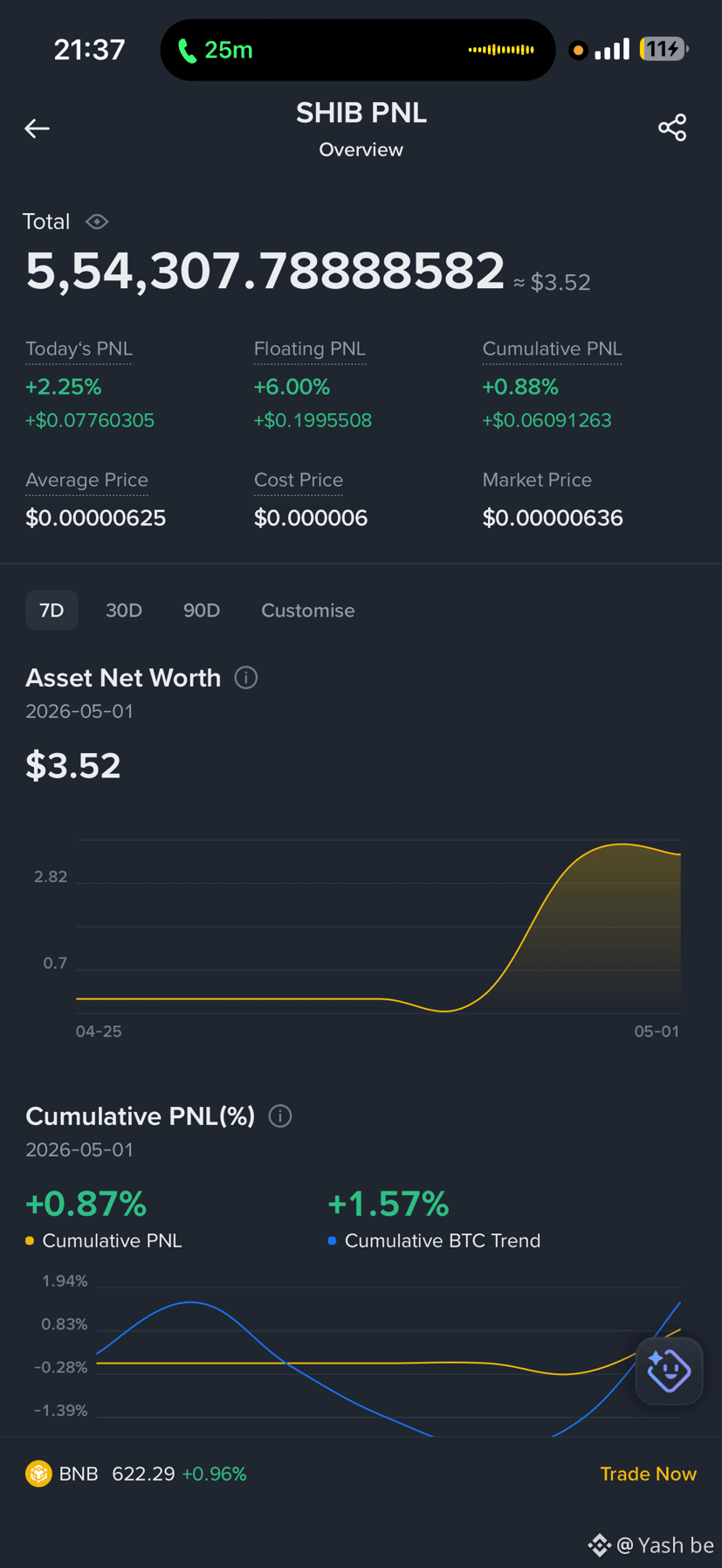Viewport: 722px width, 1568px height.
Task: Tap the share icon
Action: click(672, 128)
